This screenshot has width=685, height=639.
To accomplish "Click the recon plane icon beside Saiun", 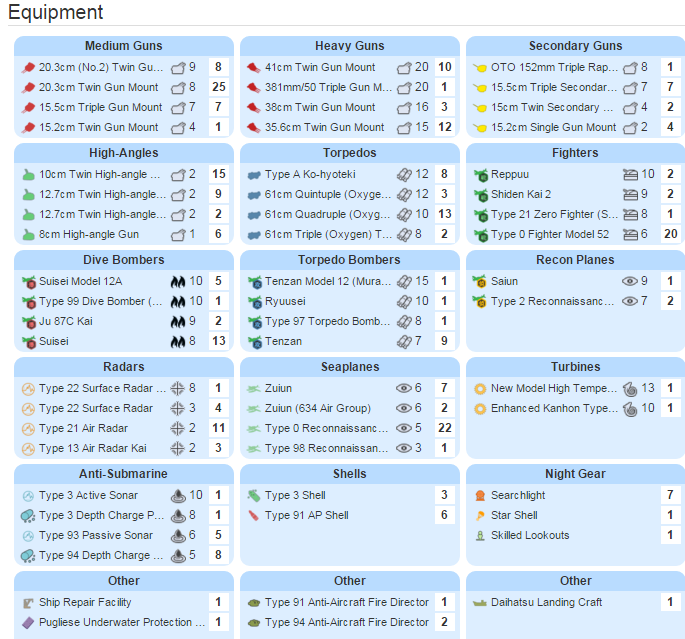I will [479, 282].
